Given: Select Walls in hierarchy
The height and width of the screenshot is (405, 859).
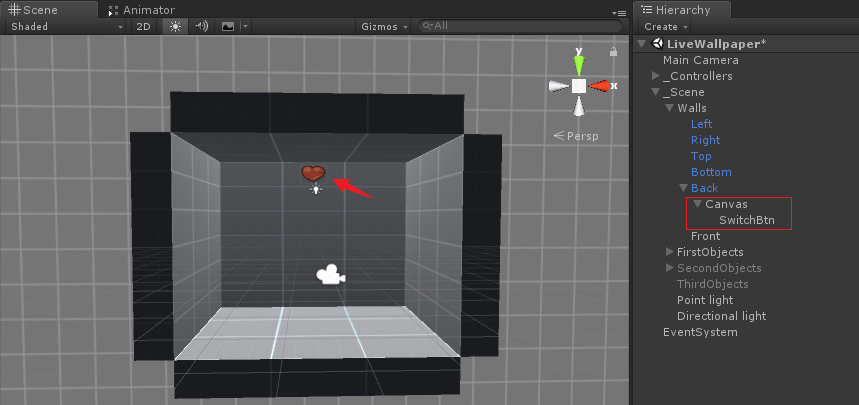Looking at the screenshot, I should coord(692,108).
